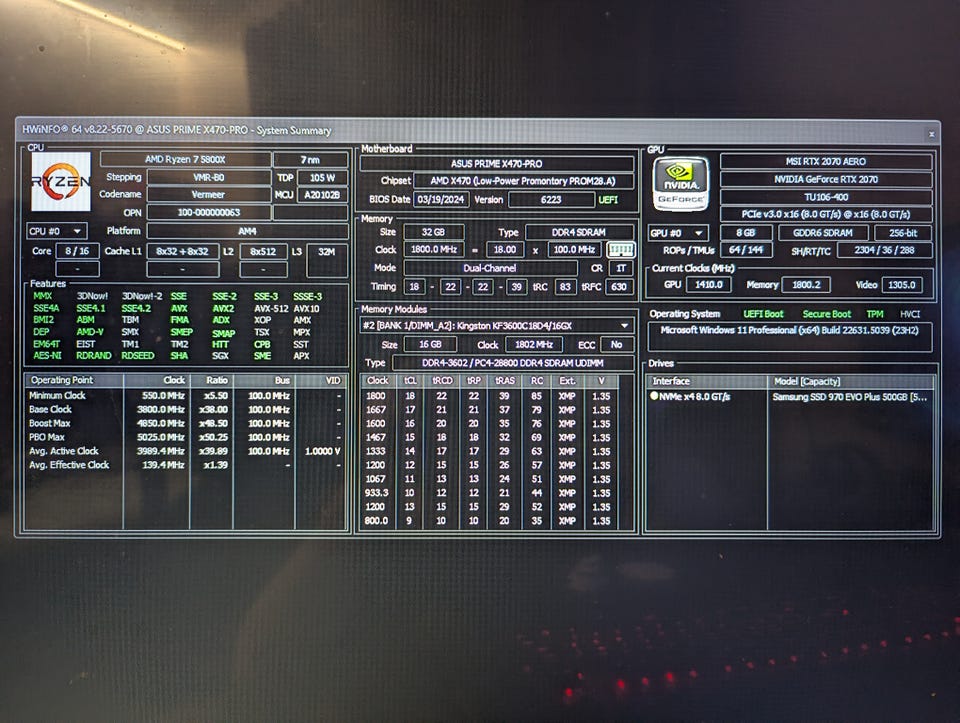Click the 8 / 16 core count field
960x723 pixels.
pos(77,251)
